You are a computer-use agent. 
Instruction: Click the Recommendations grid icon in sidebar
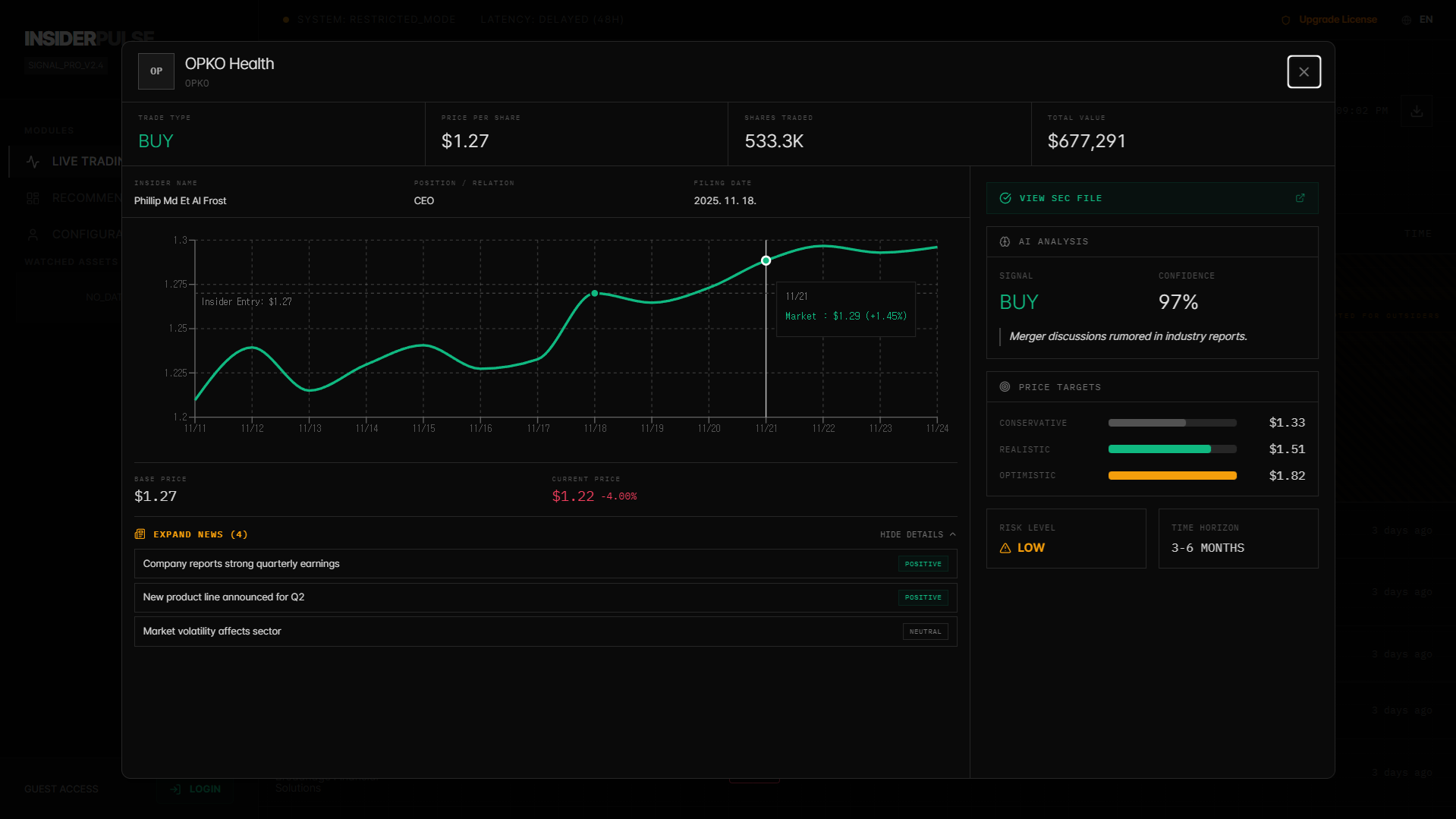[33, 198]
